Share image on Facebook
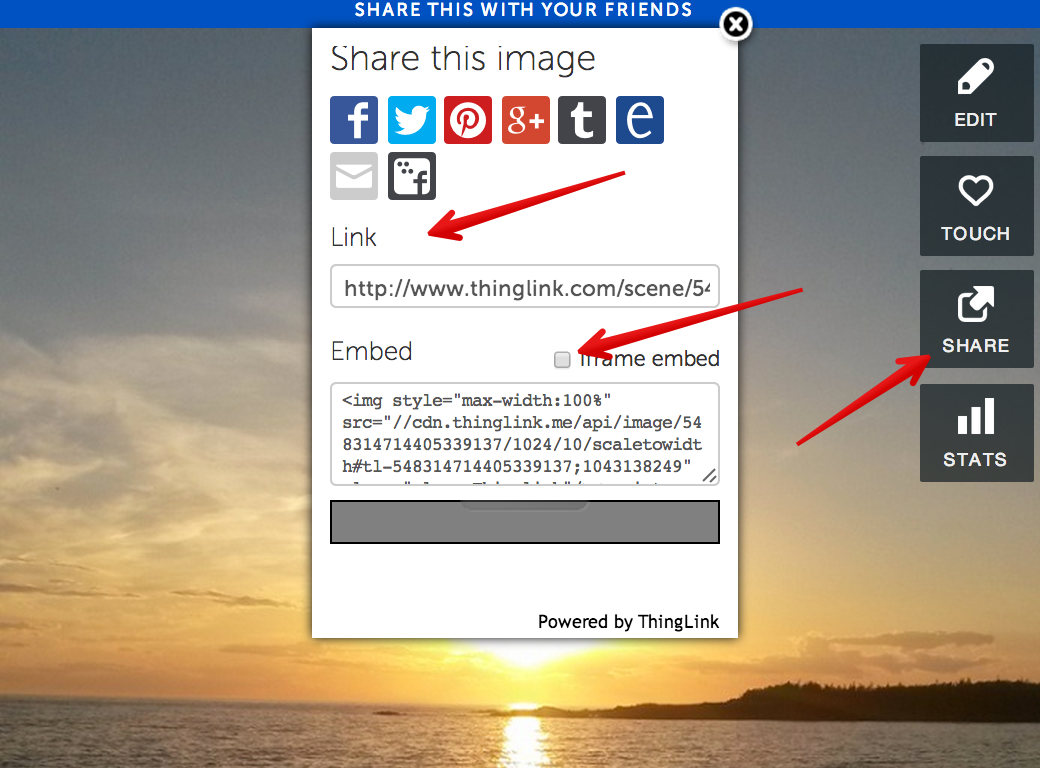The image size is (1040, 768). tap(354, 120)
